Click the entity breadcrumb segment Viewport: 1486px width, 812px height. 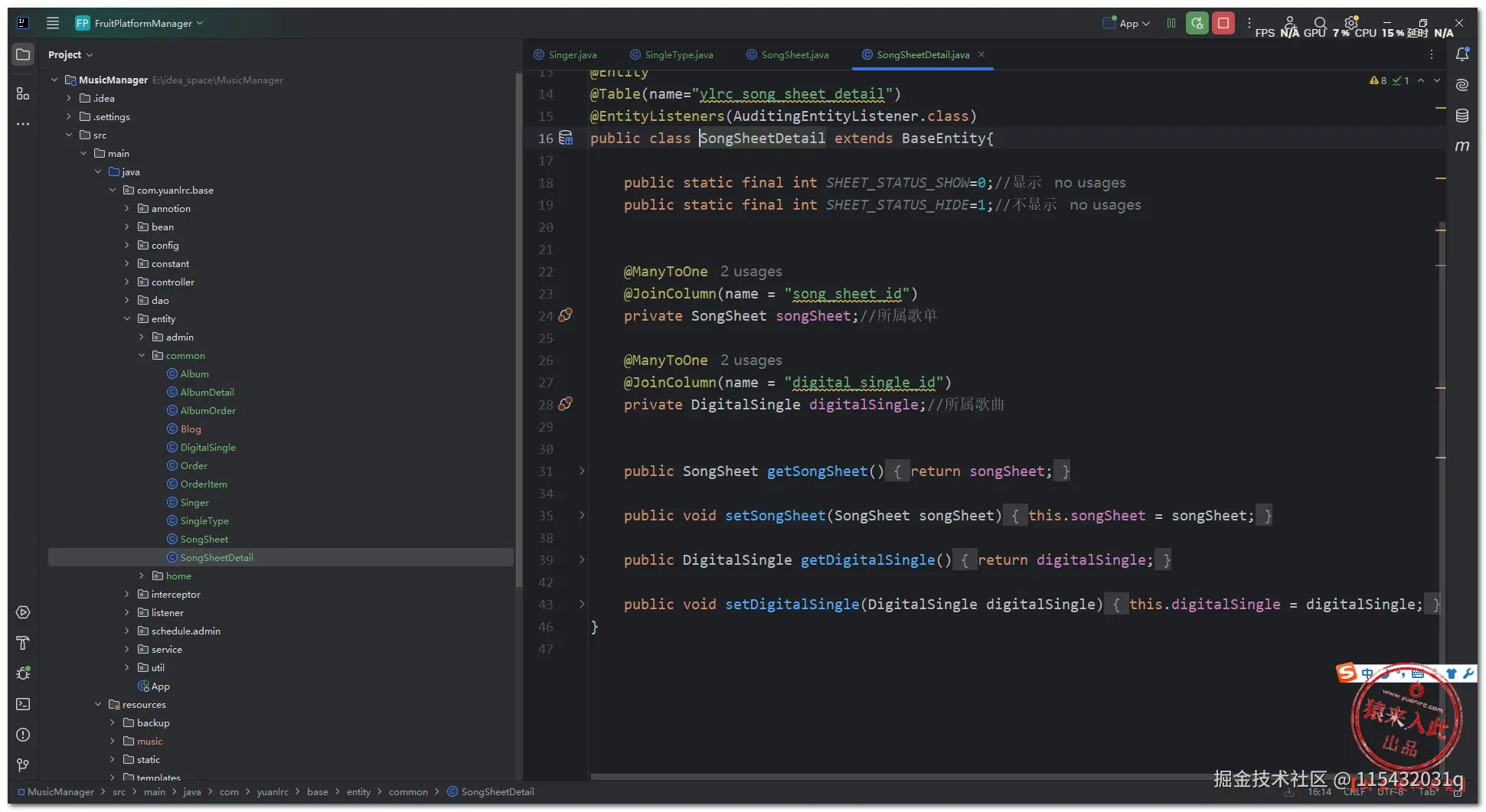pyautogui.click(x=358, y=791)
